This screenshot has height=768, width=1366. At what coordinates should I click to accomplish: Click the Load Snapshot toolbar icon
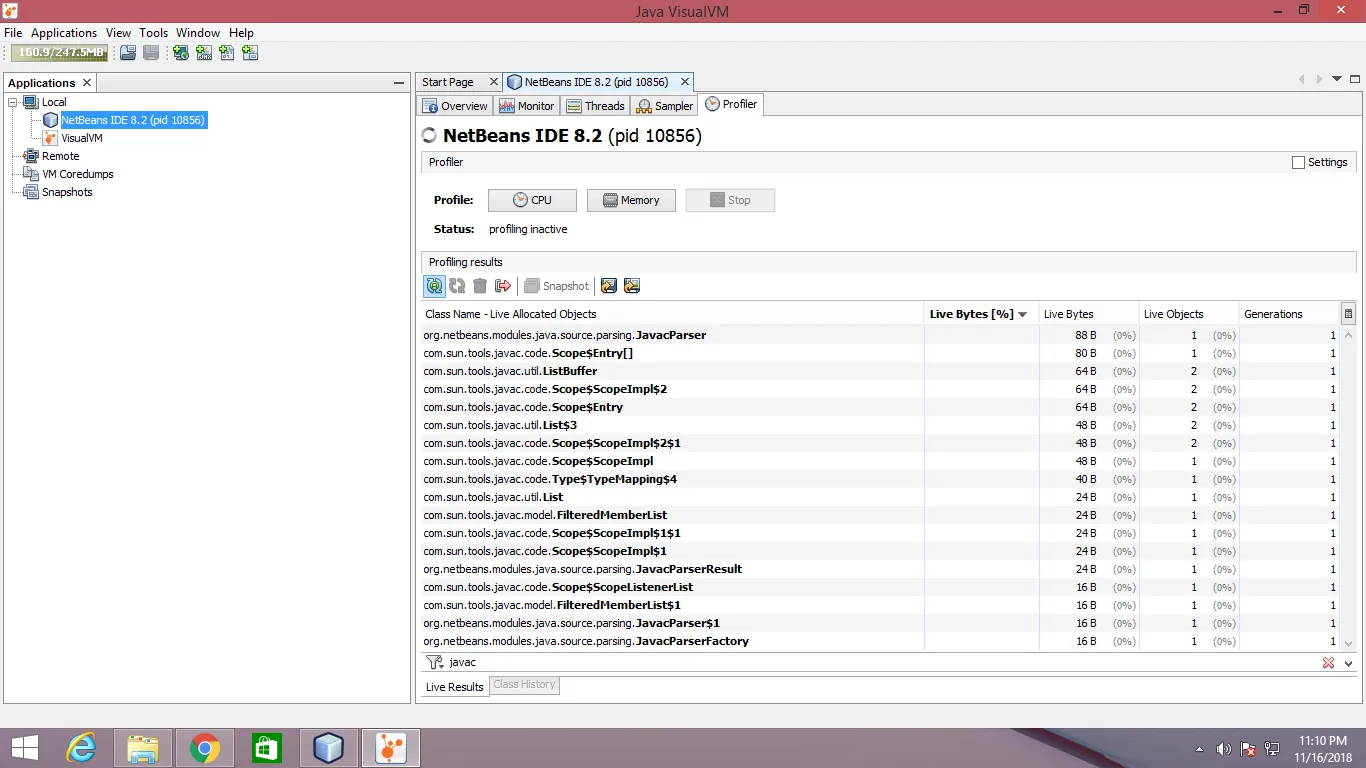pos(128,53)
